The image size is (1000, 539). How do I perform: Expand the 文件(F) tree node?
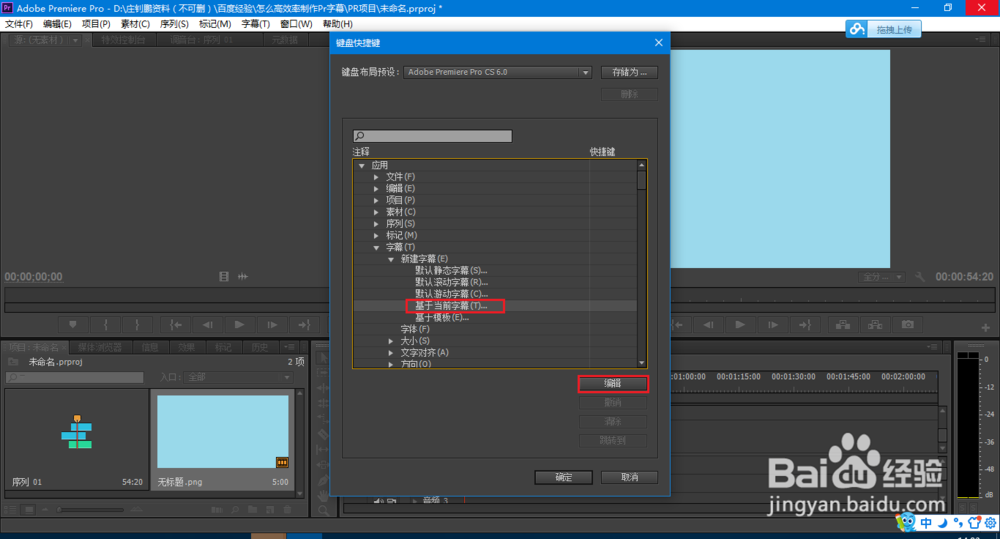(376, 177)
